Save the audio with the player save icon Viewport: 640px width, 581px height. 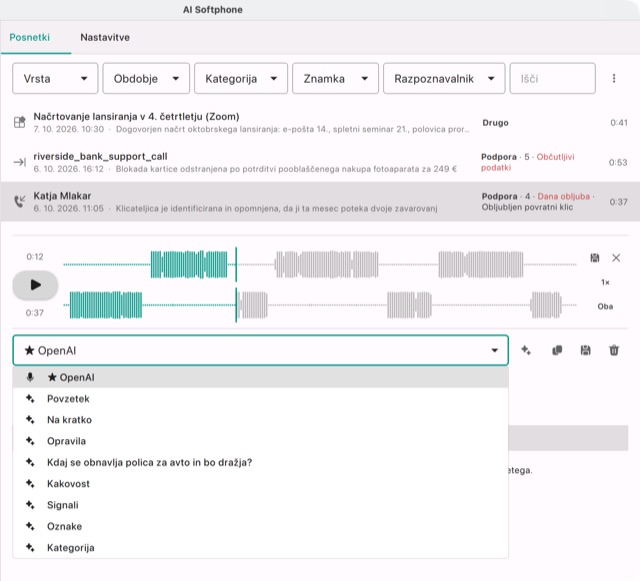595,258
